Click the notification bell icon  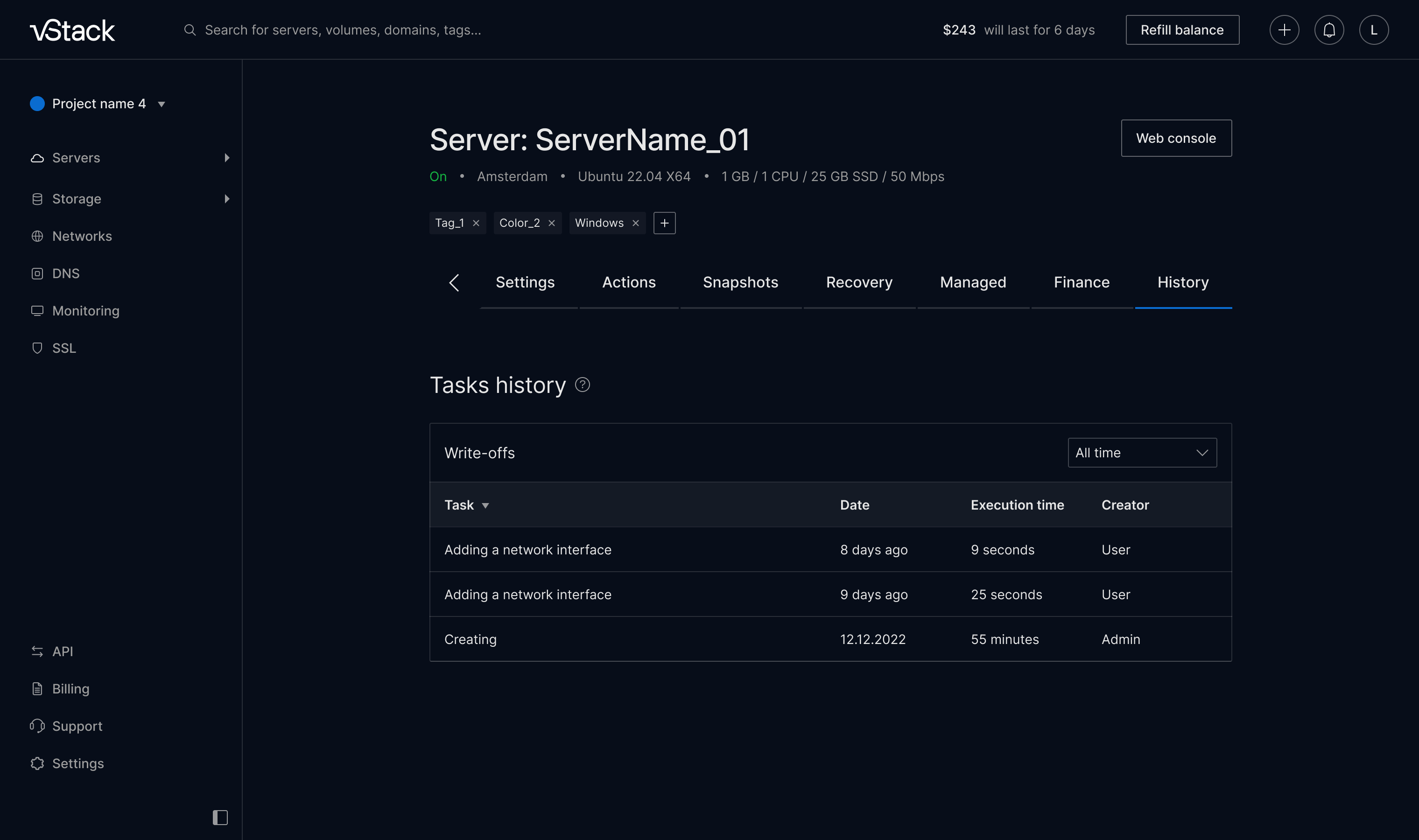click(x=1328, y=30)
